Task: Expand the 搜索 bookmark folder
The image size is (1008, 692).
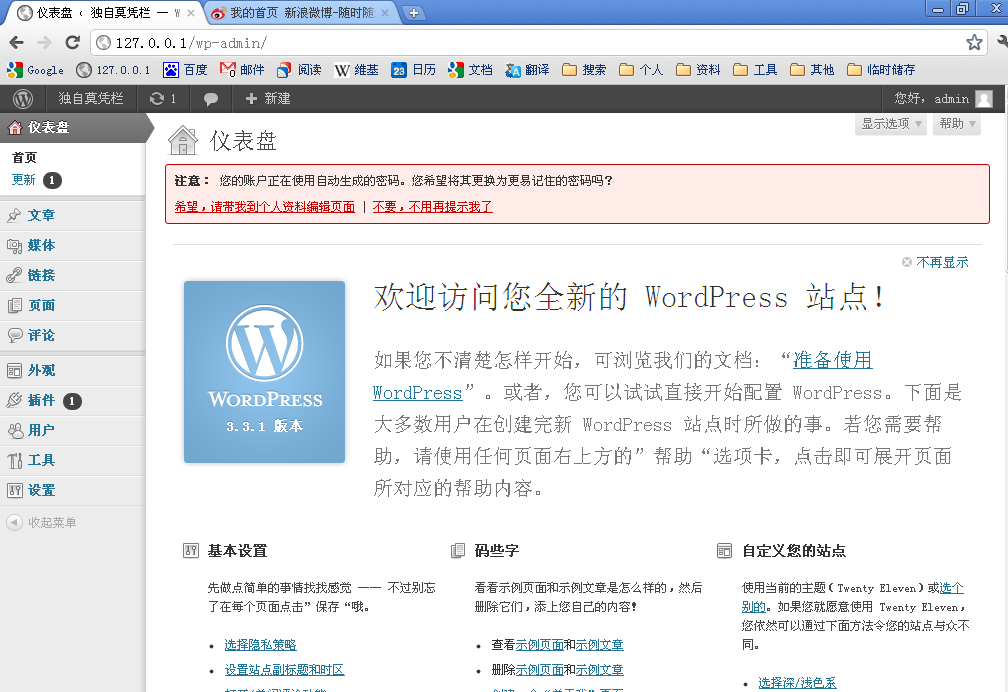Action: click(584, 69)
